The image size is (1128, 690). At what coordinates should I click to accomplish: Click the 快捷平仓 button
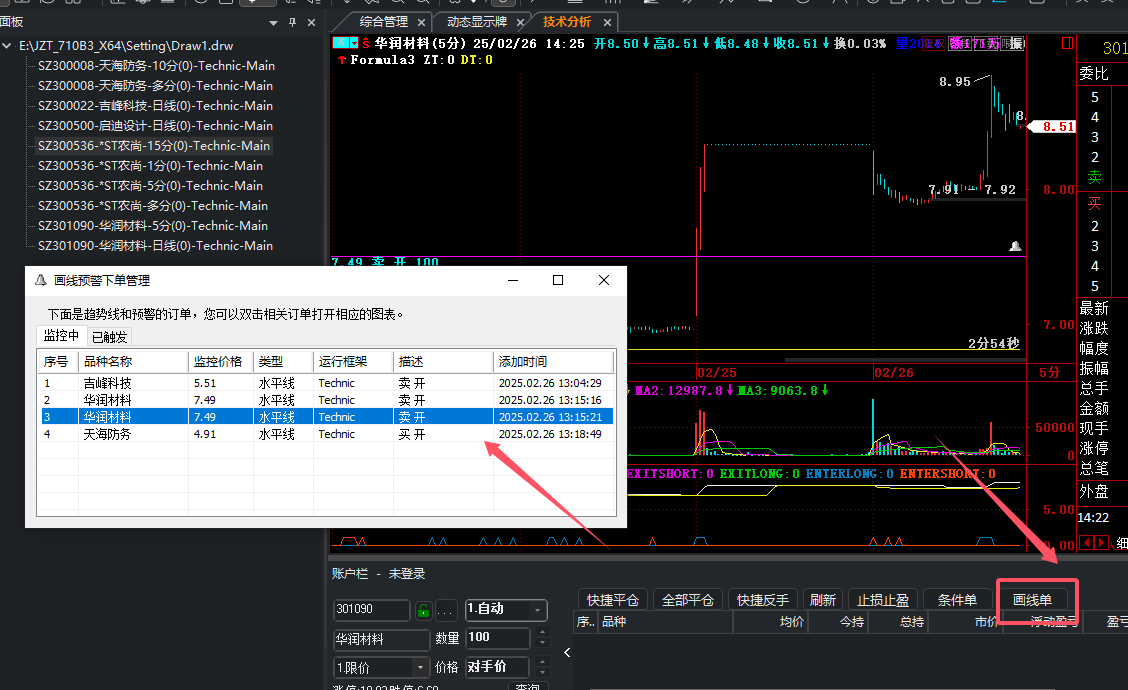[x=613, y=599]
